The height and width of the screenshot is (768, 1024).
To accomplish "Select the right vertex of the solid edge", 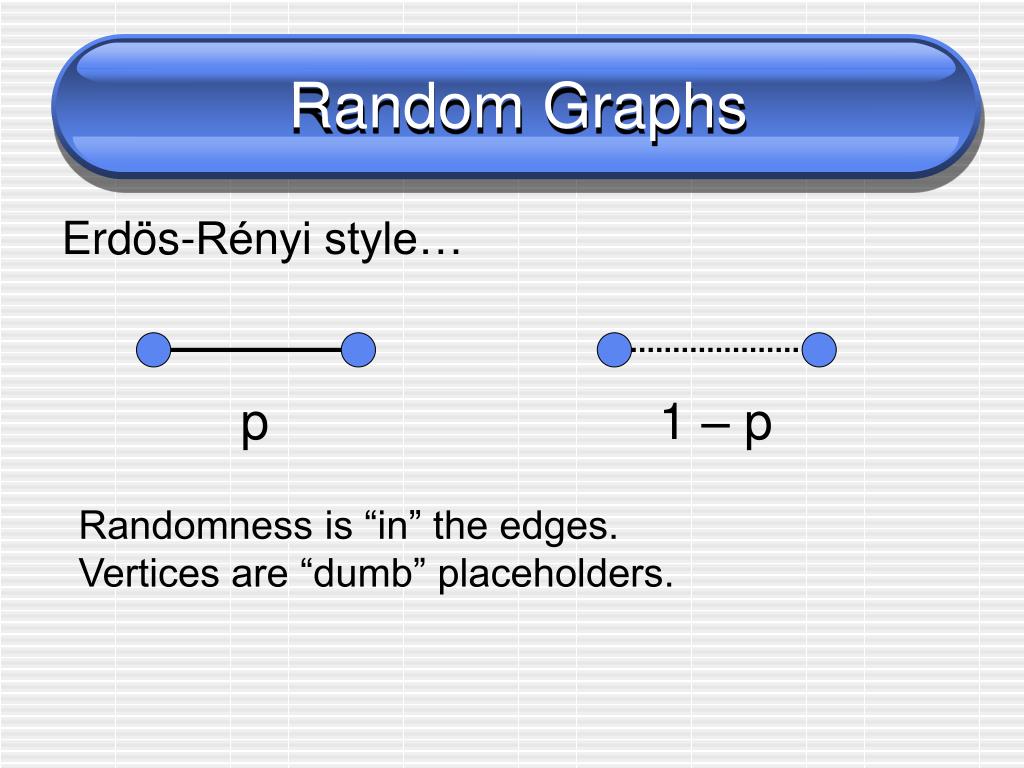I will point(359,349).
